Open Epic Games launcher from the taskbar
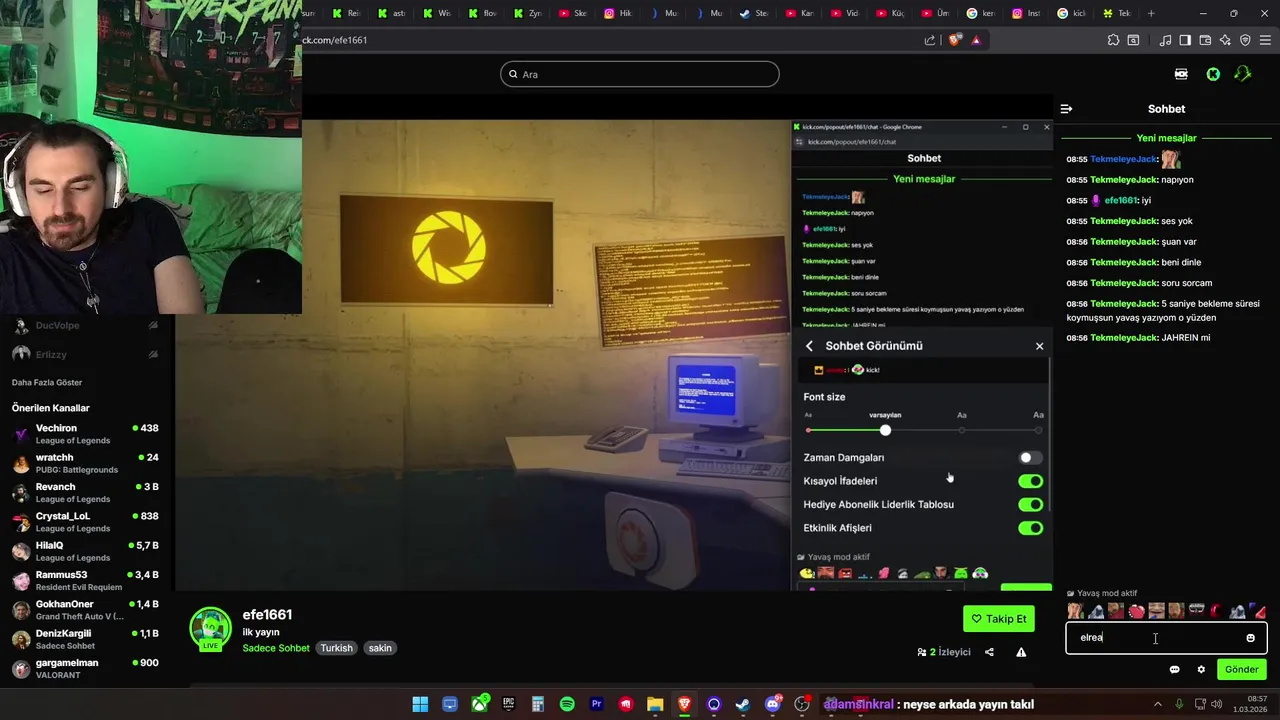Viewport: 1280px width, 720px height. (x=509, y=704)
